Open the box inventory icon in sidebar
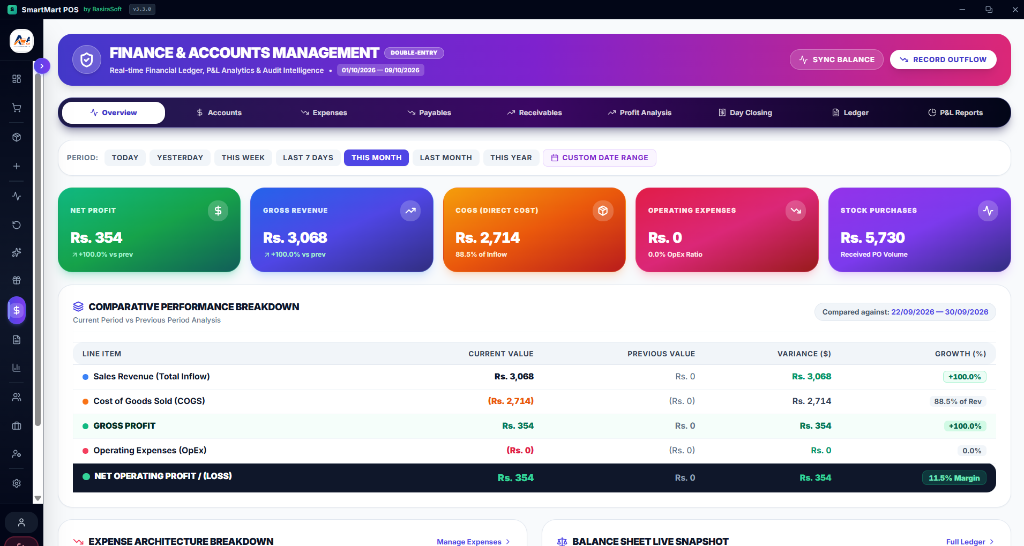1024x546 pixels. pyautogui.click(x=16, y=137)
